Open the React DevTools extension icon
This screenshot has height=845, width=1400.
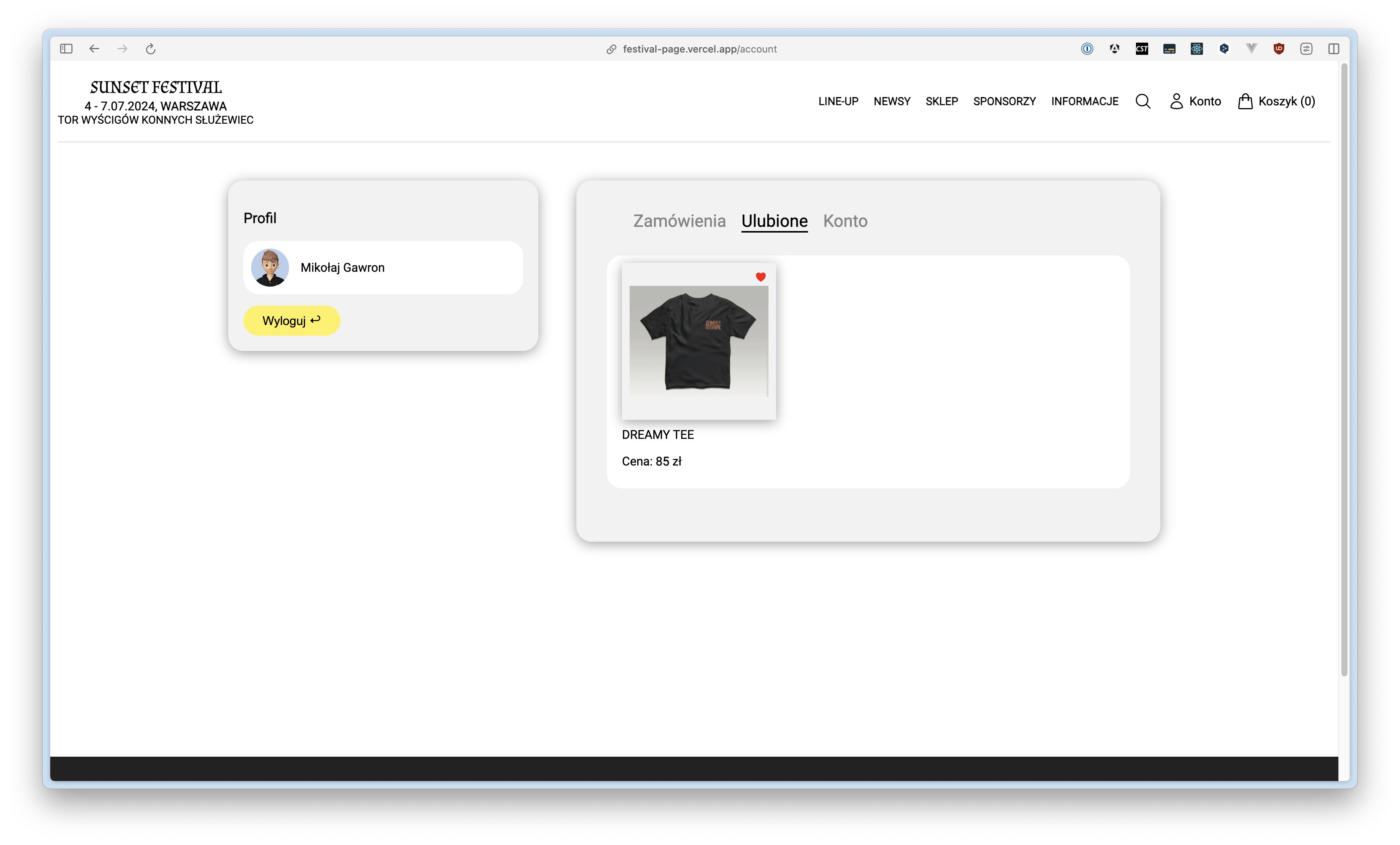(x=1196, y=49)
